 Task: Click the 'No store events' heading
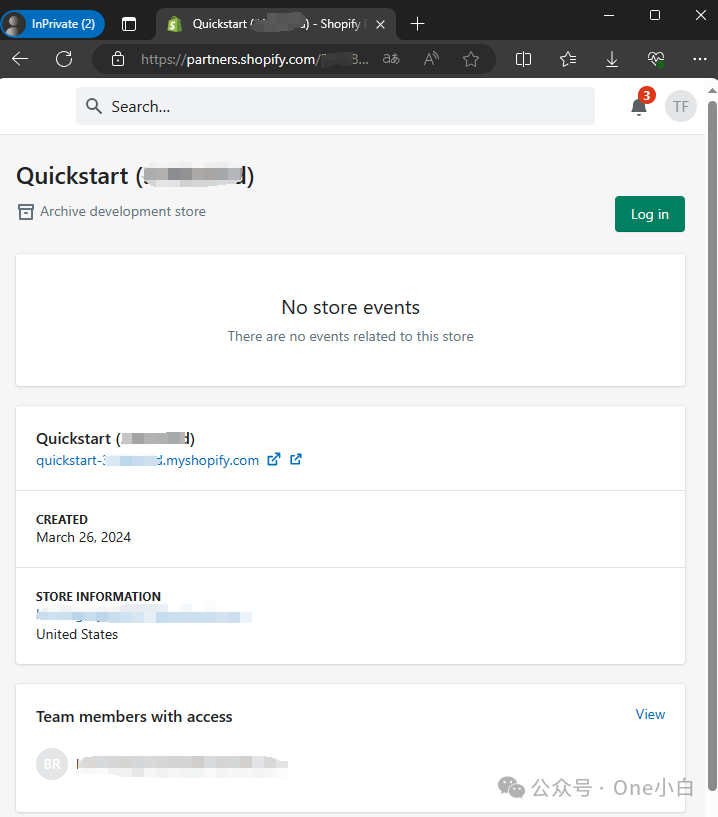pyautogui.click(x=351, y=307)
